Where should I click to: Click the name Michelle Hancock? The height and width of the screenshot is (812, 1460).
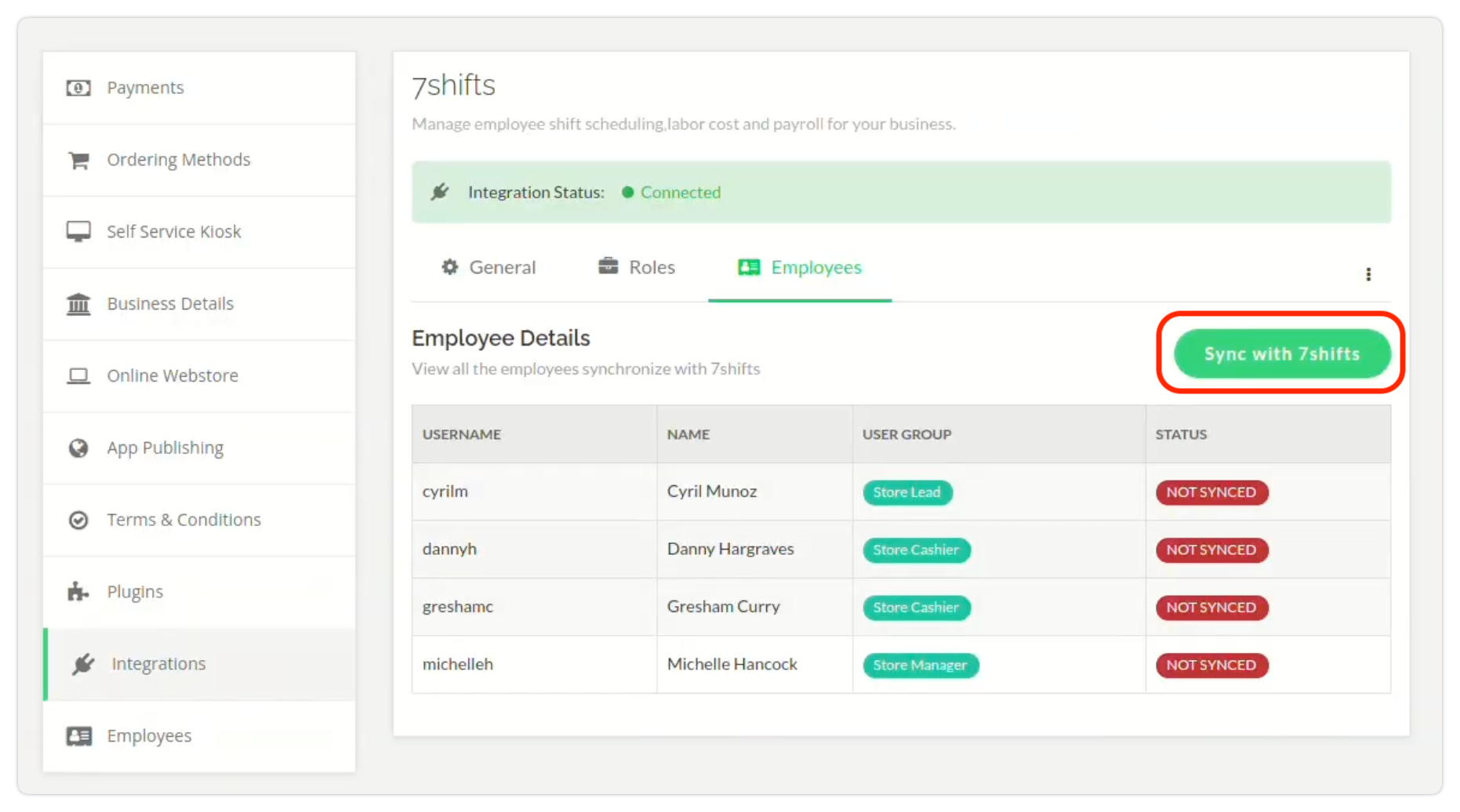[732, 664]
